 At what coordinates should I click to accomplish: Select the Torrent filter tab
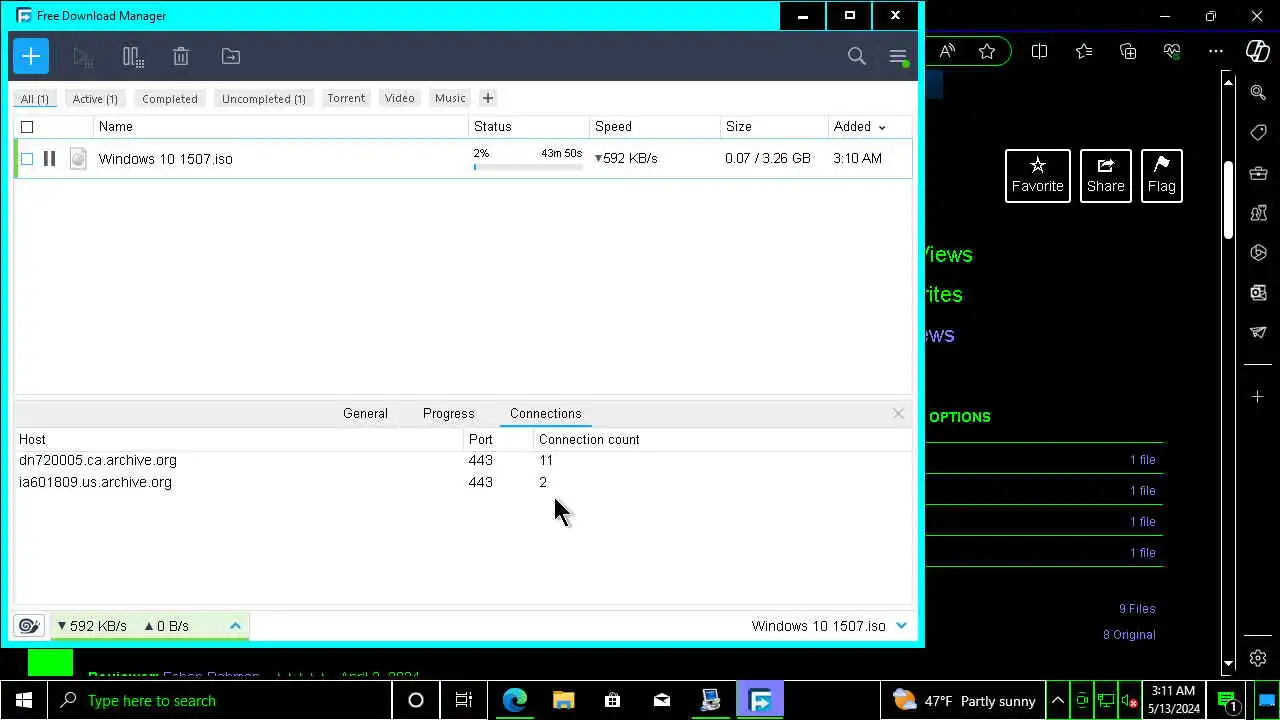click(346, 98)
